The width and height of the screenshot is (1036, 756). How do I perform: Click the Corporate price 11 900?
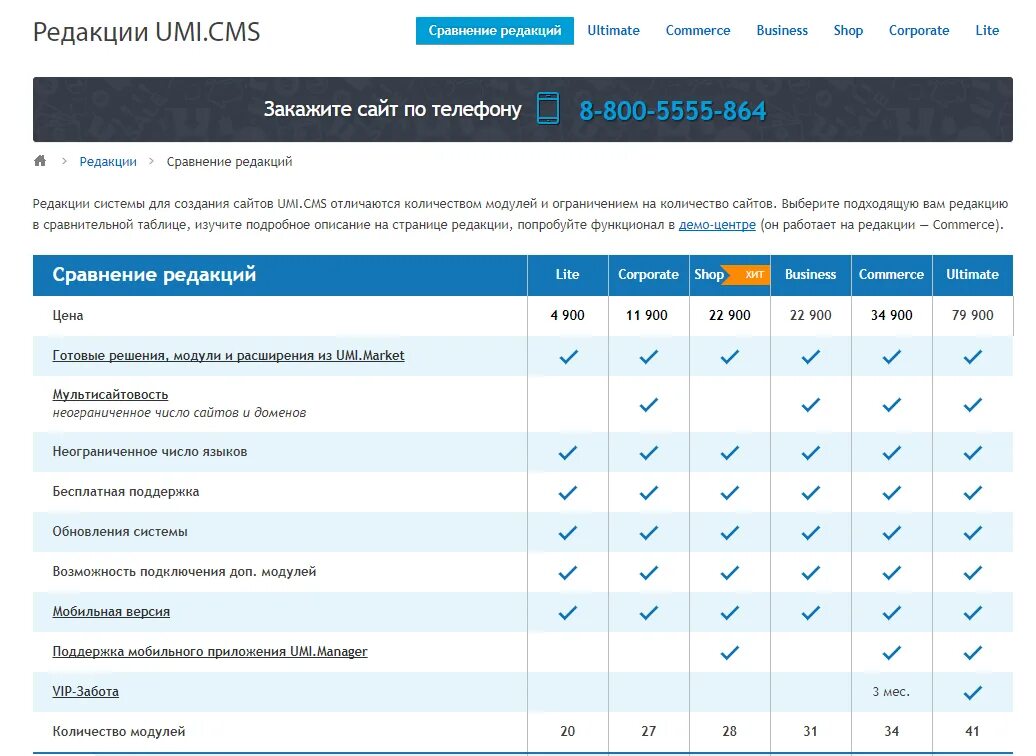pyautogui.click(x=647, y=315)
